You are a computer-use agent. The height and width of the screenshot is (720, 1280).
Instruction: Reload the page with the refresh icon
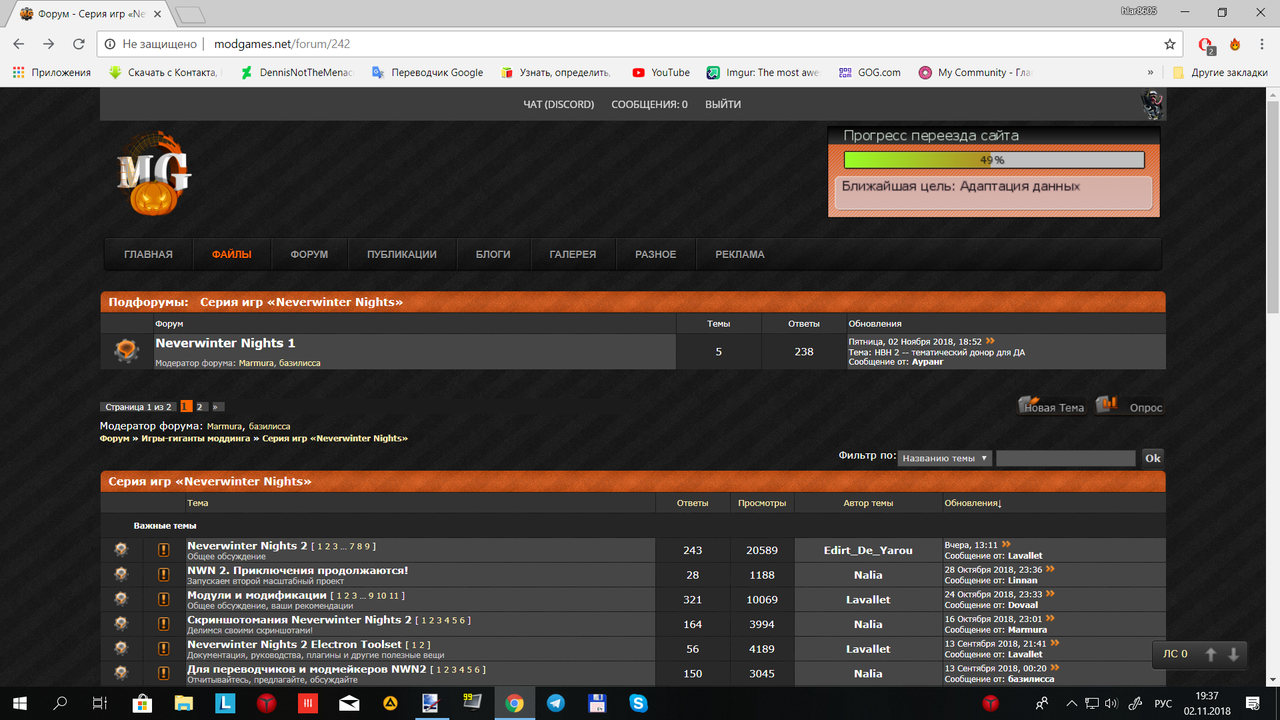point(79,44)
